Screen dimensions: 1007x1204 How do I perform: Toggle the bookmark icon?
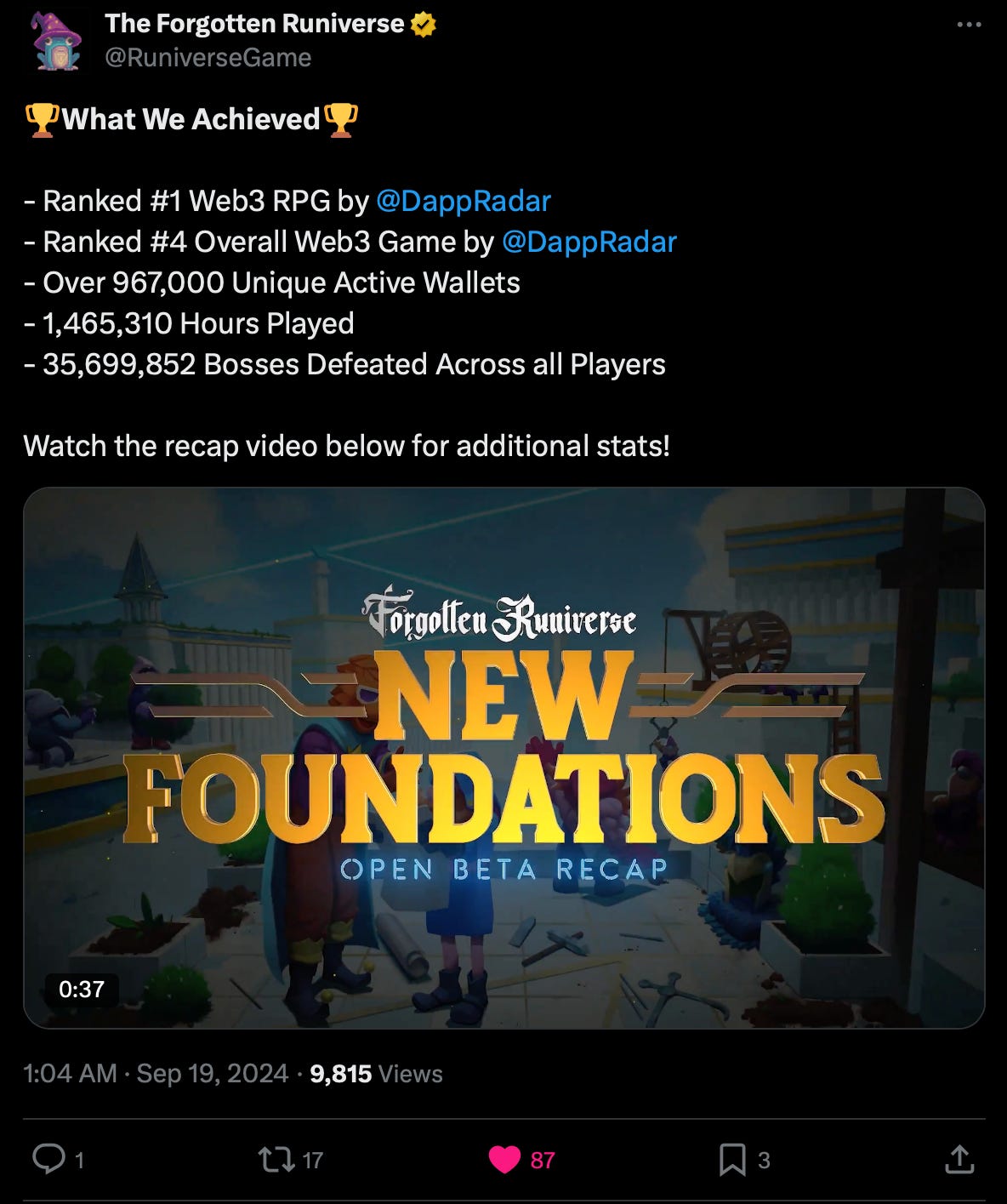click(732, 1160)
